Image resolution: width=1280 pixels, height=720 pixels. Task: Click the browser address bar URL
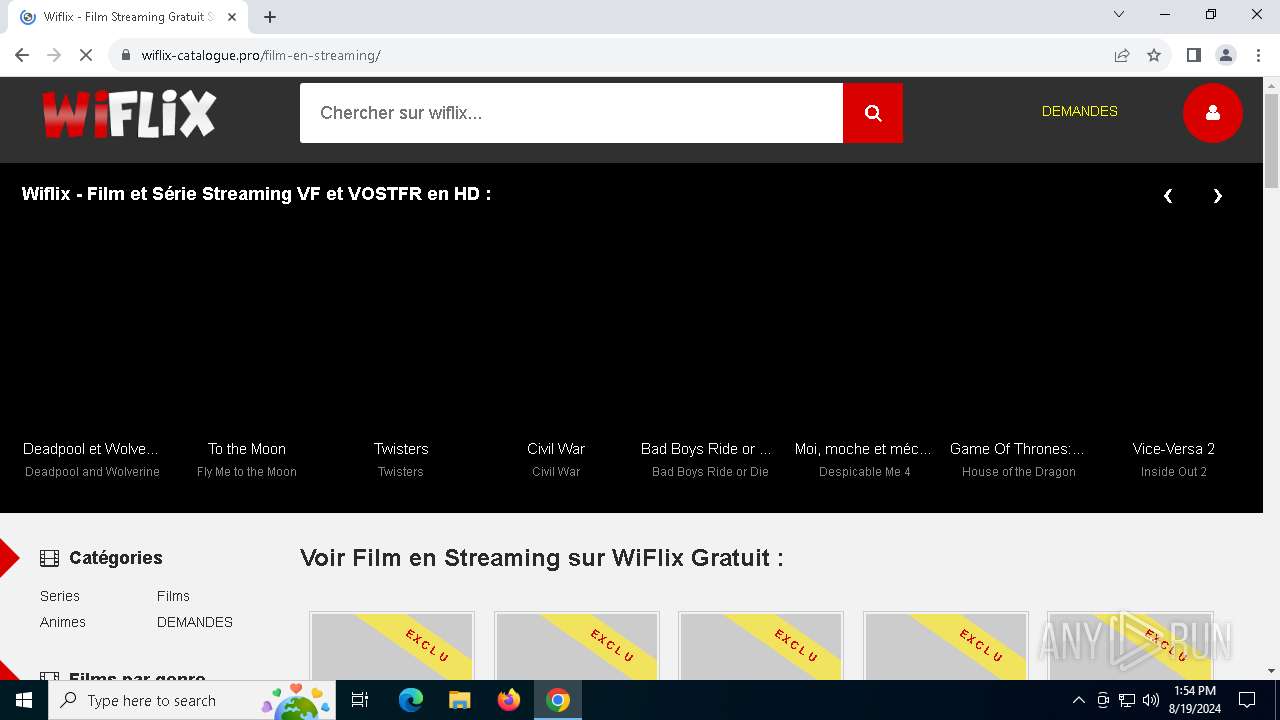point(261,55)
